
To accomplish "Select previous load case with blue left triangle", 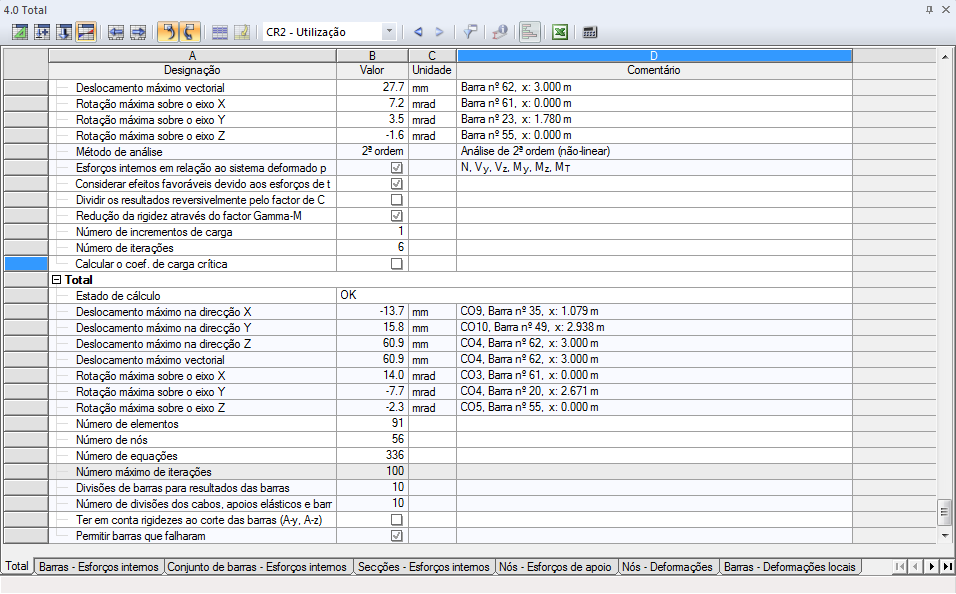I will (418, 32).
